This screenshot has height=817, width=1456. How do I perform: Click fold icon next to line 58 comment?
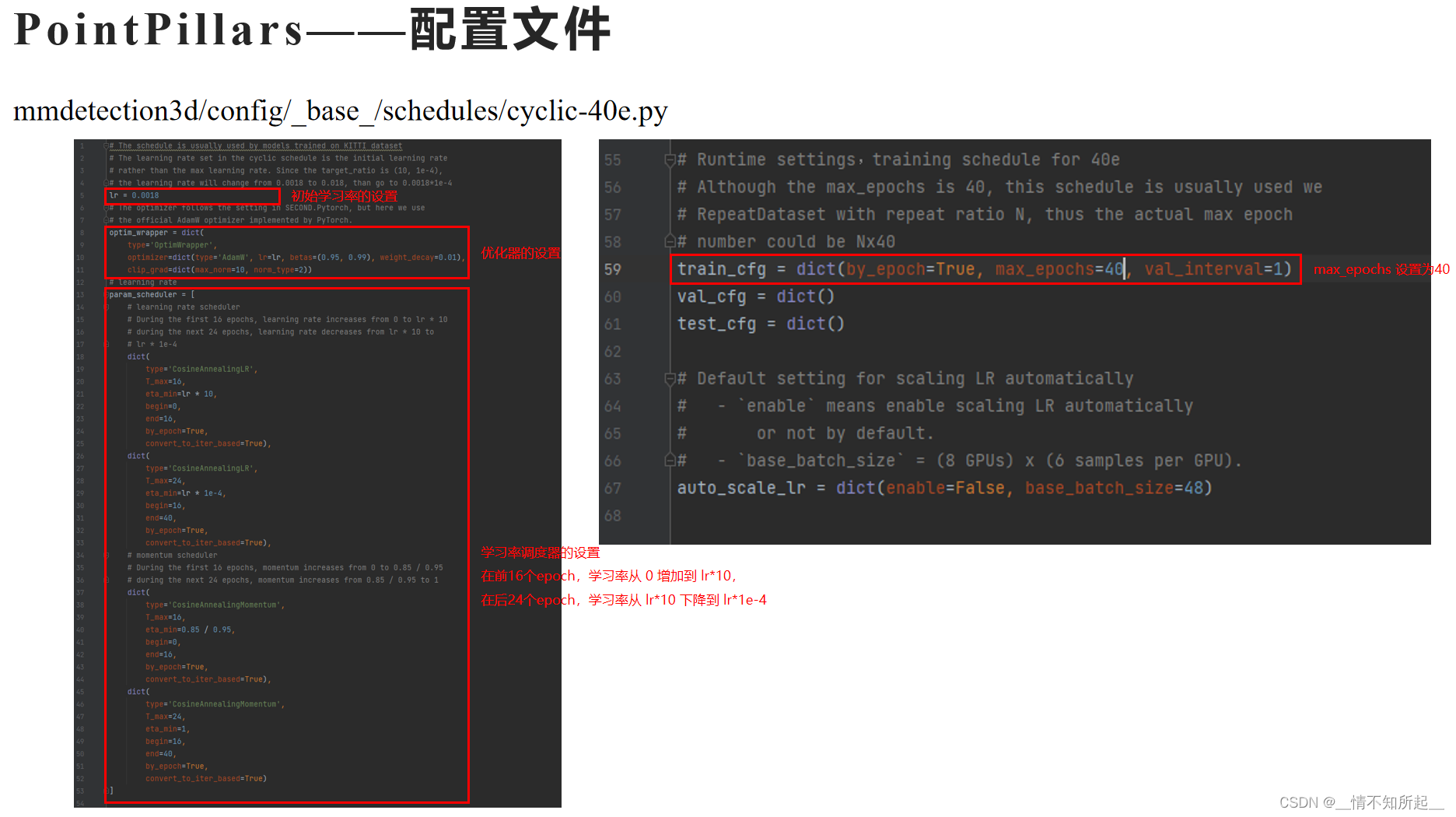click(x=669, y=241)
